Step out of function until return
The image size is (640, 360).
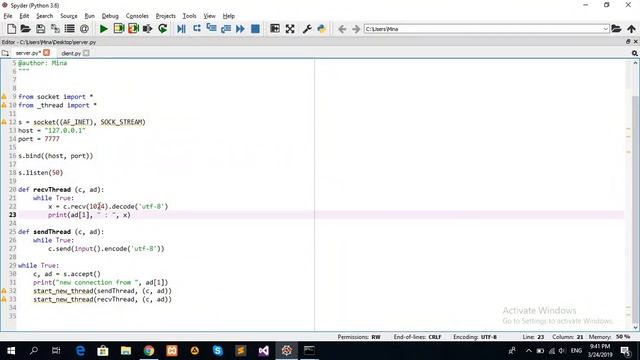[x=226, y=29]
